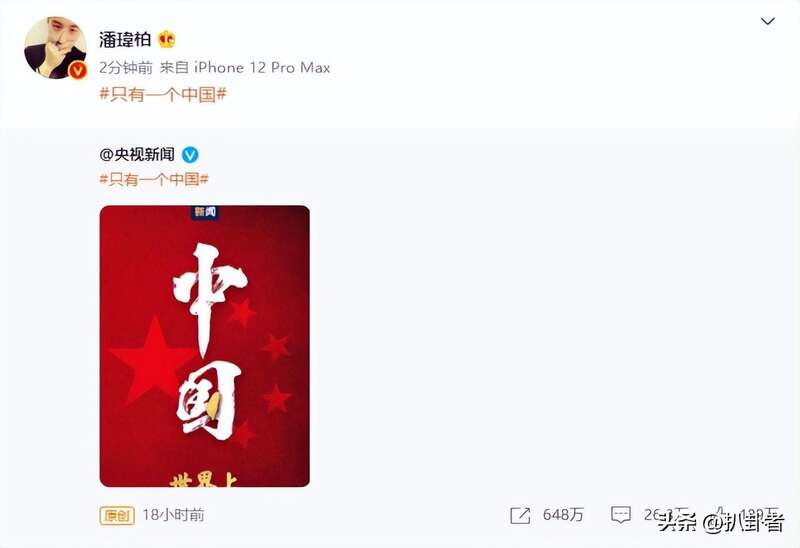Screen dimensions: 800x548
Task: Click the 2分钟前 timestamp
Action: pos(126,67)
